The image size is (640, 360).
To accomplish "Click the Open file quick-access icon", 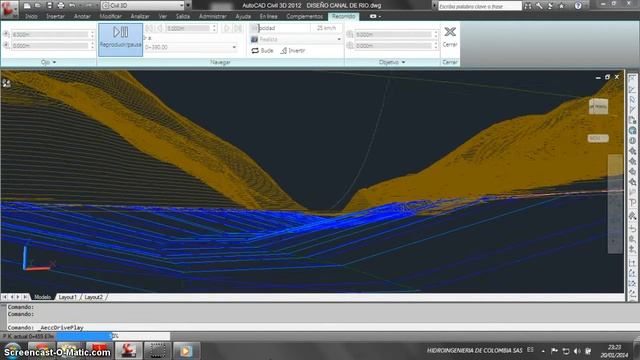I will point(38,6).
